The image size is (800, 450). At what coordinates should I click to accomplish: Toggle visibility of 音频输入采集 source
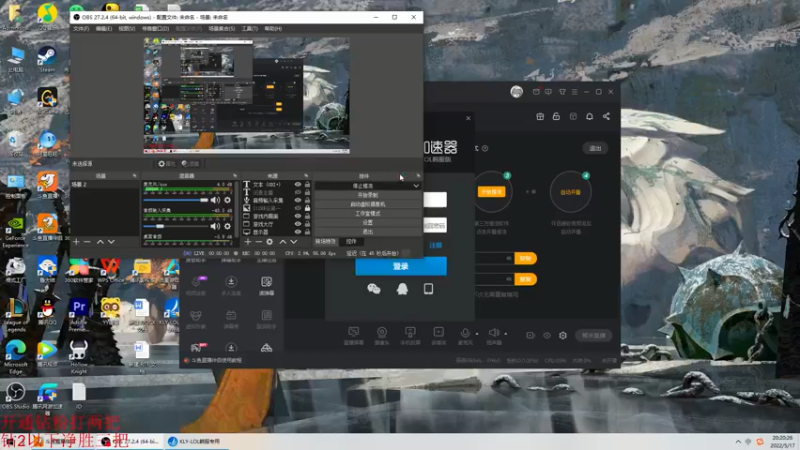point(298,200)
